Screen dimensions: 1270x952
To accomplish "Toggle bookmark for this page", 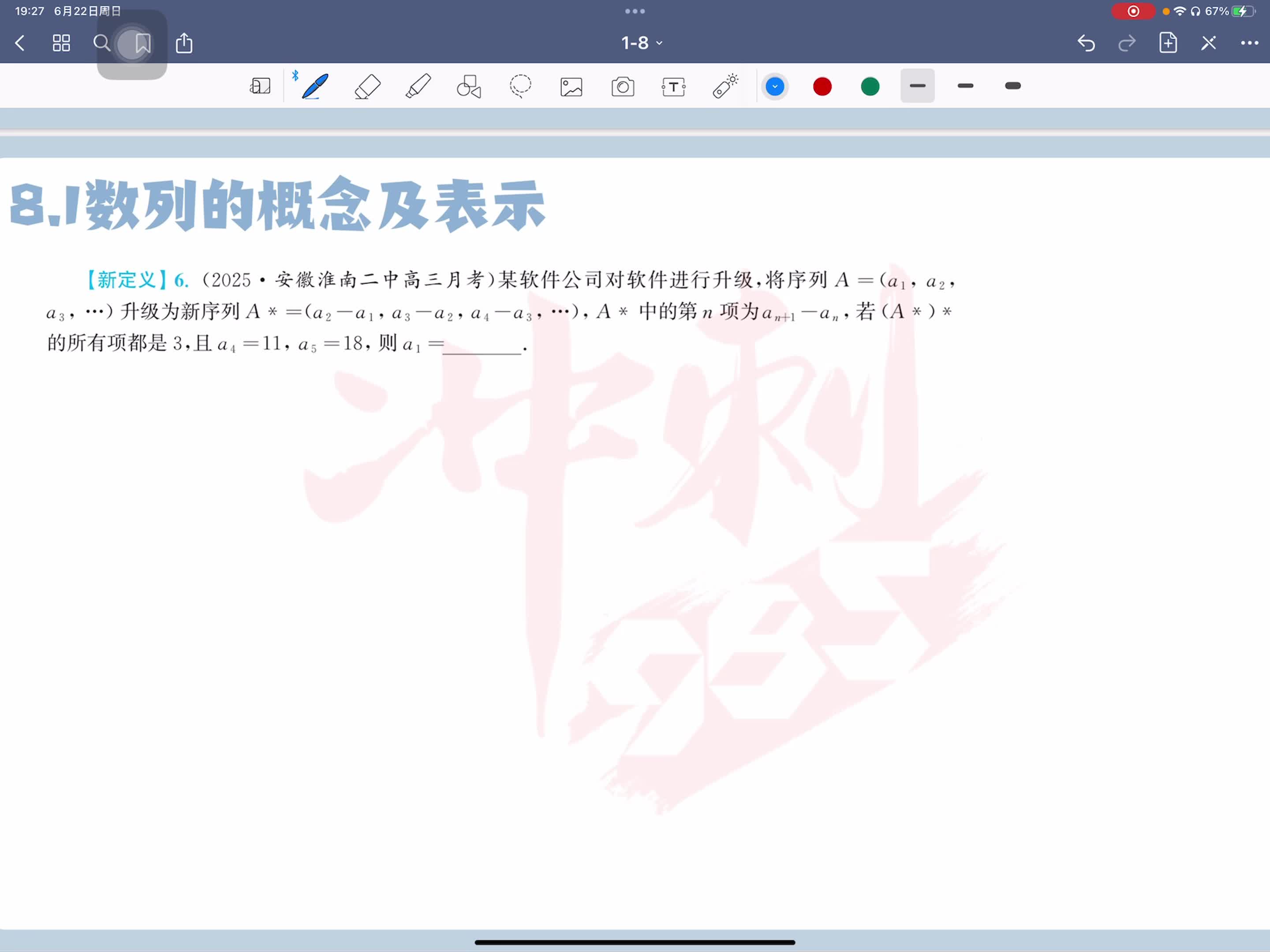I will (142, 43).
